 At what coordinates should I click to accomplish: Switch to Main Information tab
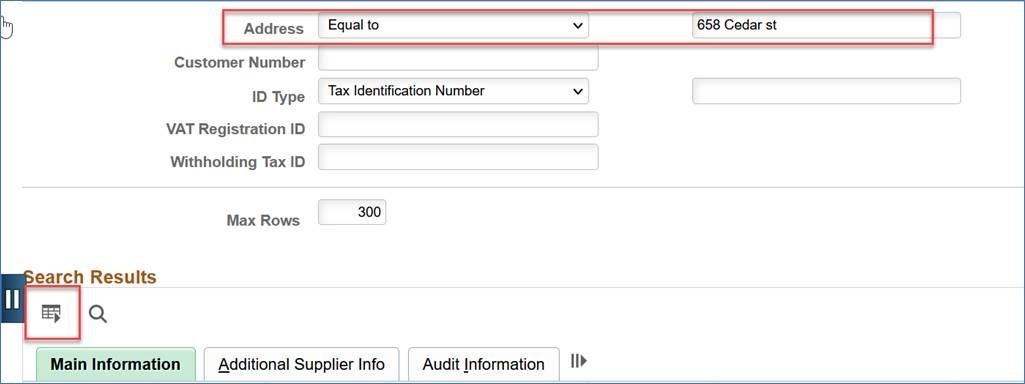116,364
